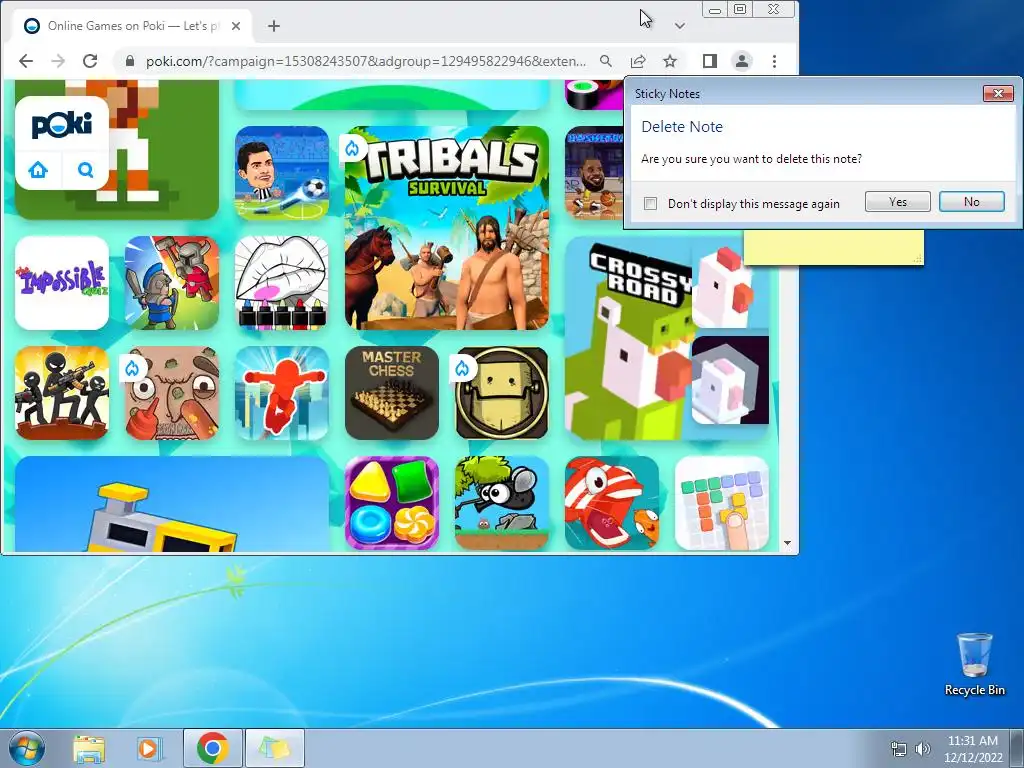Open the Crossy Road game
1024x768 pixels.
(627, 338)
